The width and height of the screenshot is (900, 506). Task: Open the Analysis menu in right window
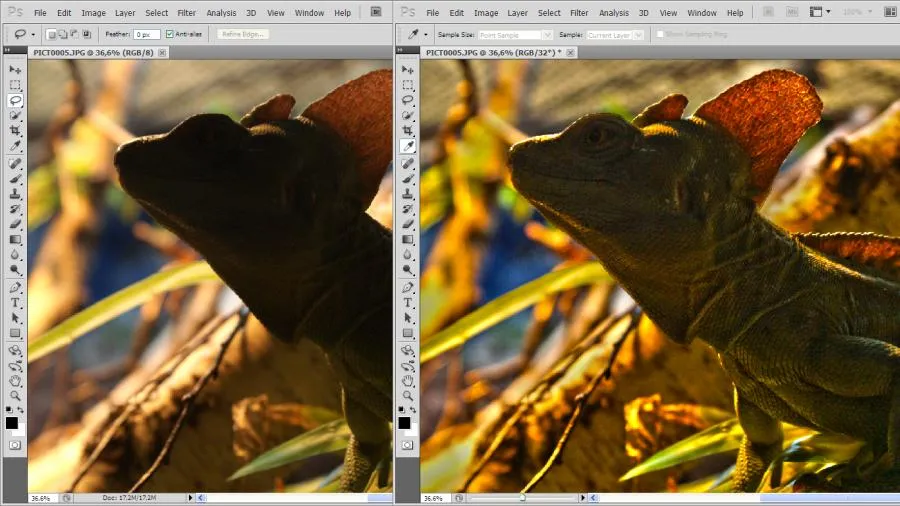coord(614,13)
